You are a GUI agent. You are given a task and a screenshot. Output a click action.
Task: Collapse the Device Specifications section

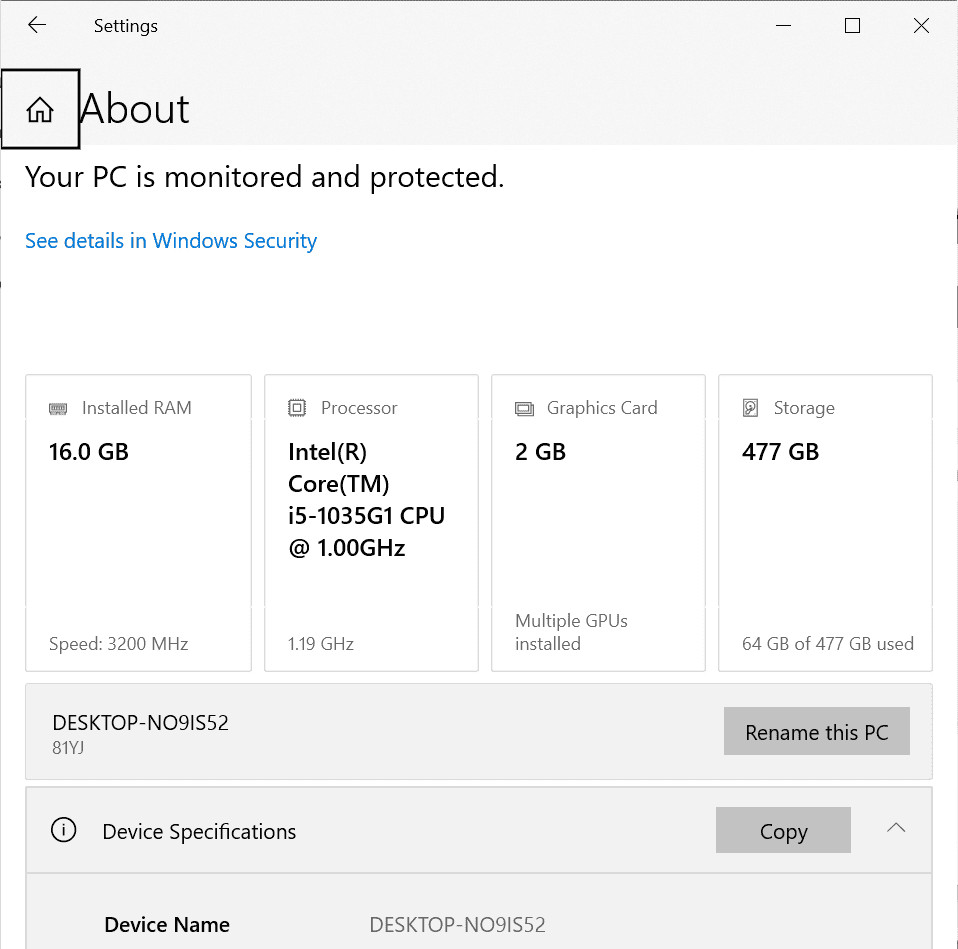(896, 829)
